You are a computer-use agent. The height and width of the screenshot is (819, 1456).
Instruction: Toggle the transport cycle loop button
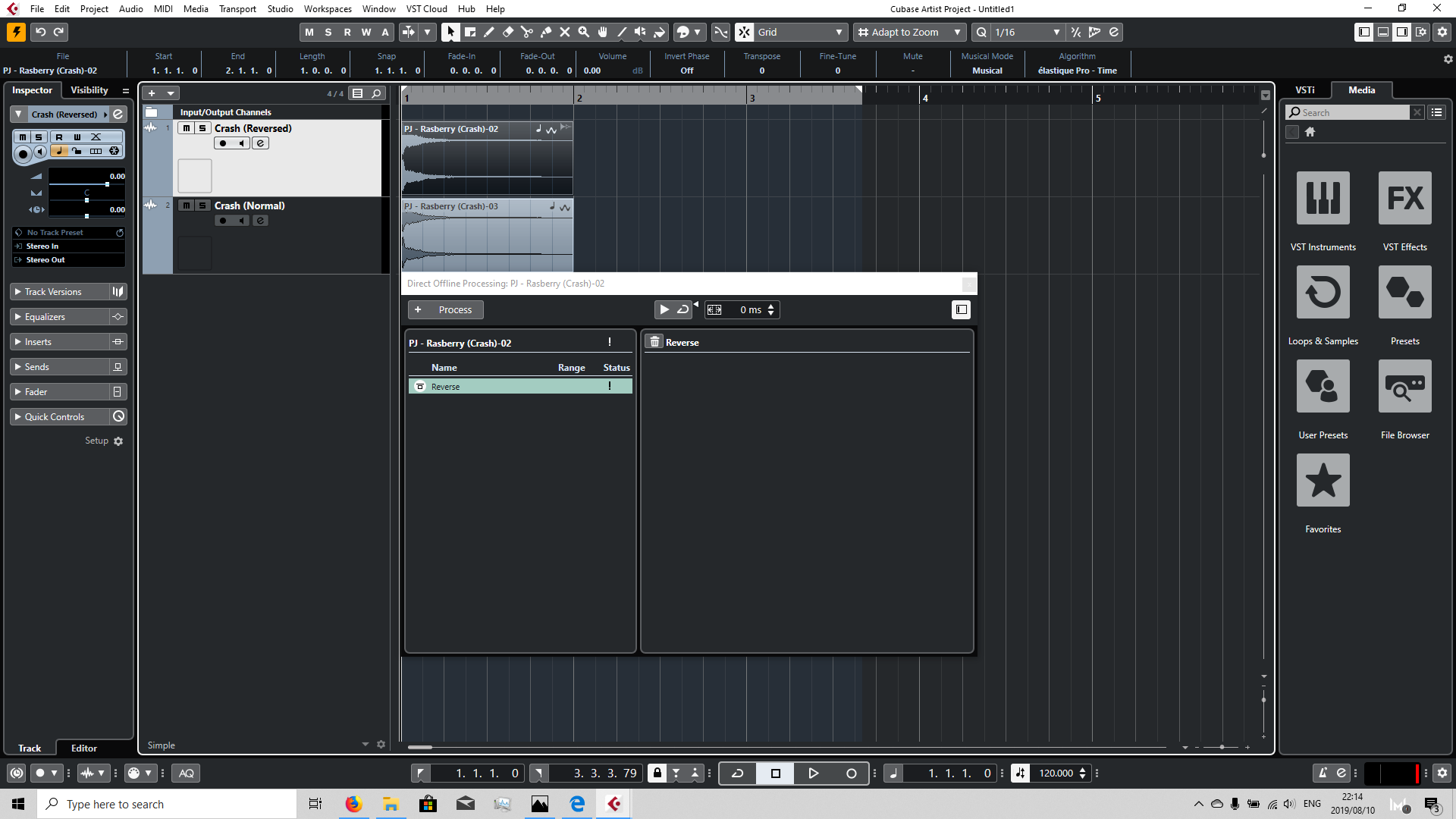click(x=737, y=773)
